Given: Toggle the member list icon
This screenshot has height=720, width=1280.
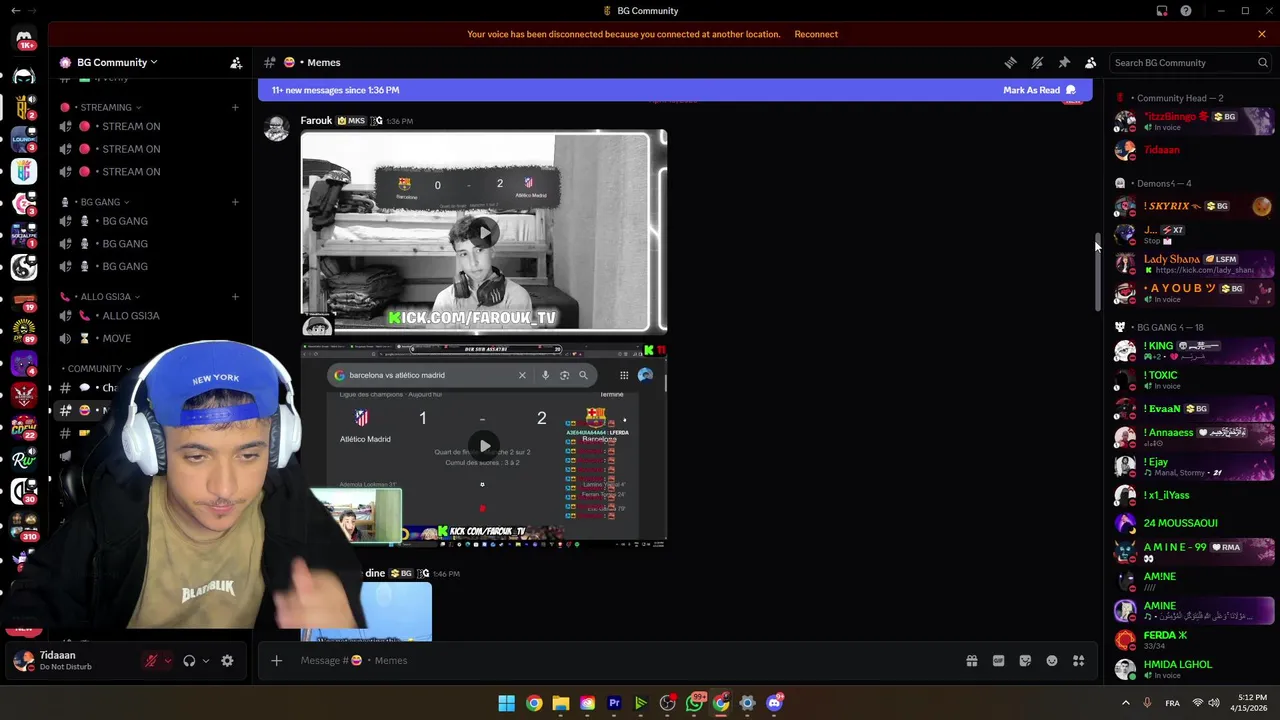Looking at the screenshot, I should coord(1091,62).
